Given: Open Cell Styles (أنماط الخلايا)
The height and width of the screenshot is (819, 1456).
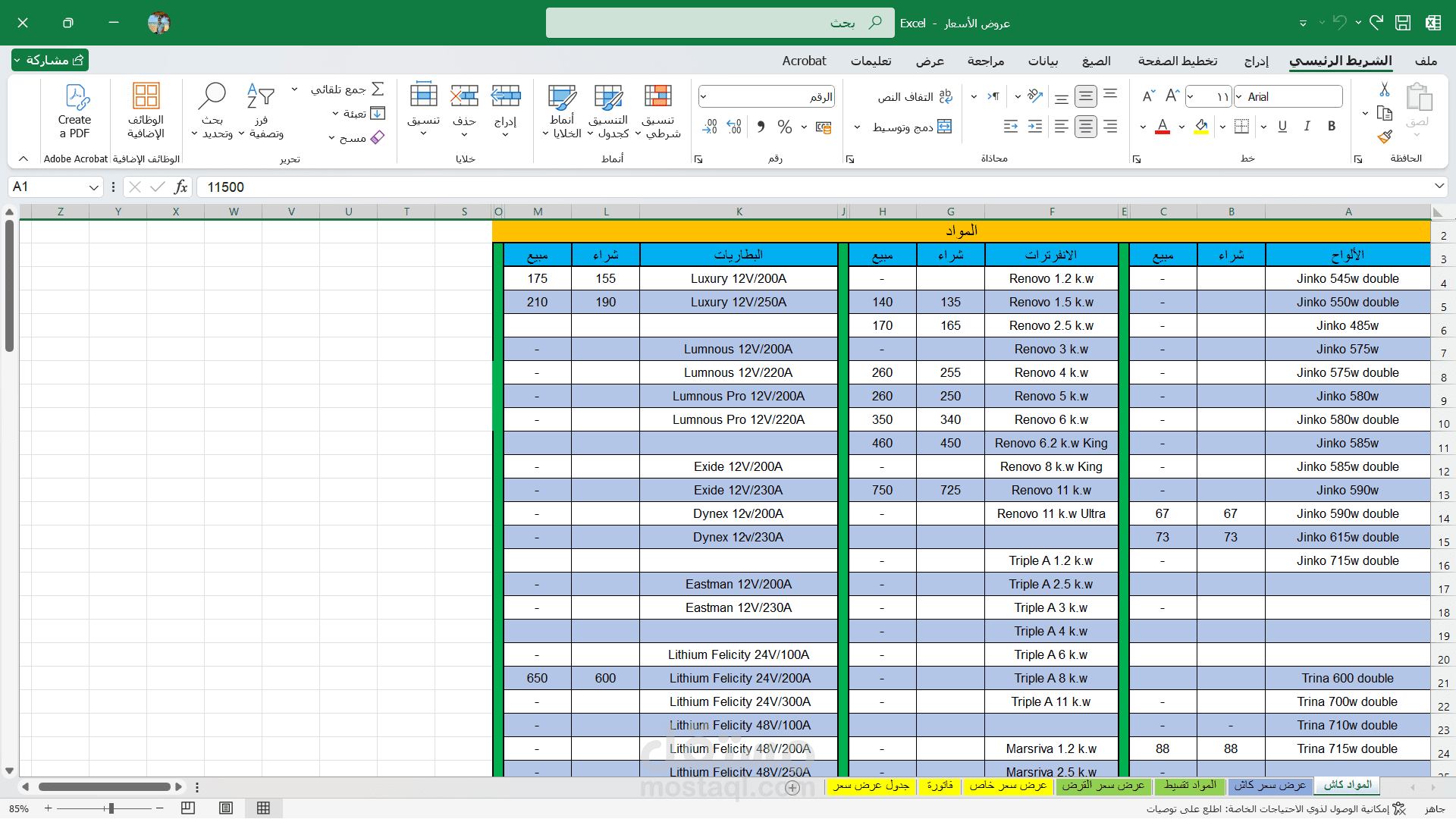Looking at the screenshot, I should tap(562, 111).
